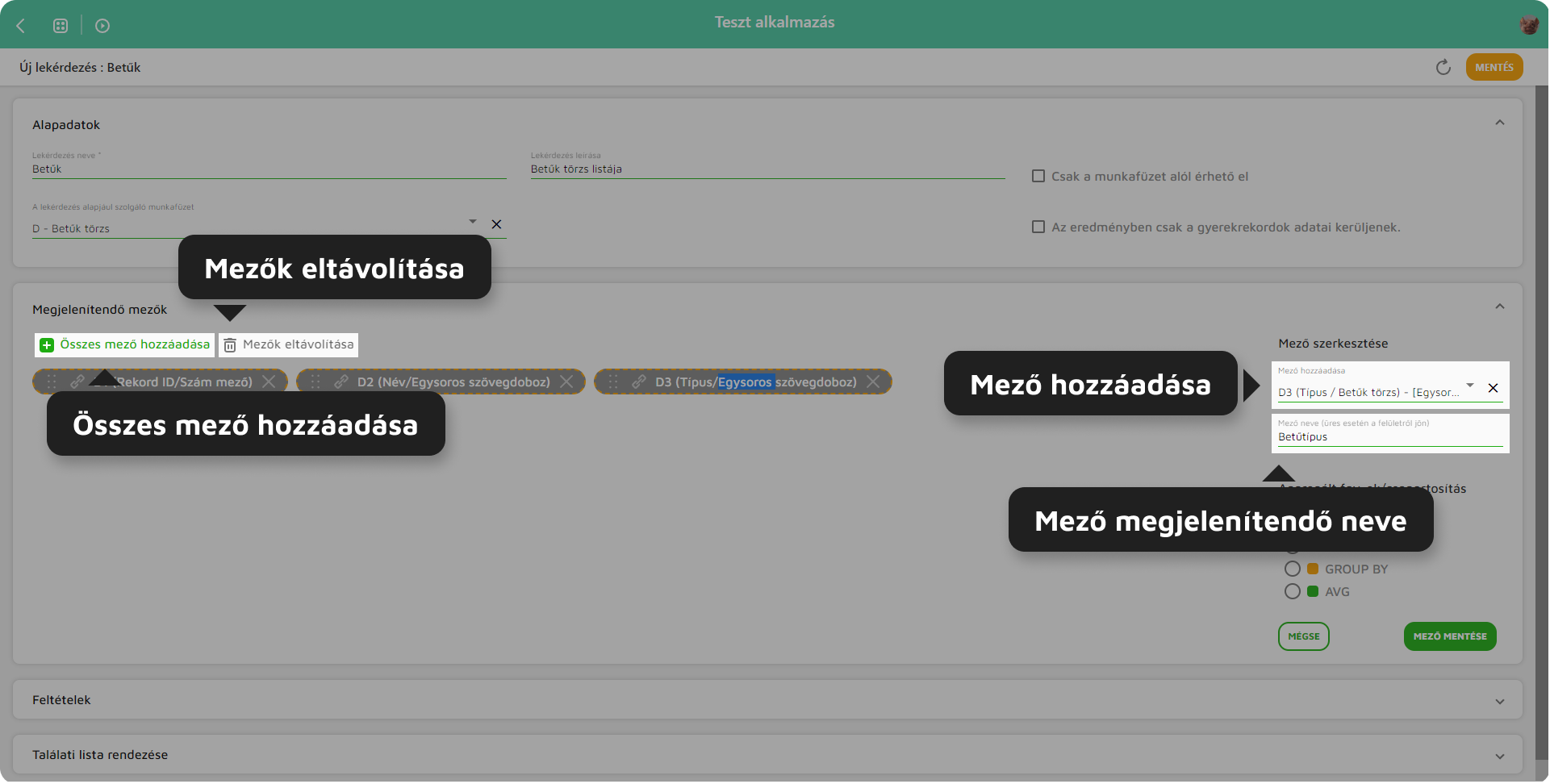The width and height of the screenshot is (1550, 784).
Task: Select the AVG radio button
Action: [1293, 591]
